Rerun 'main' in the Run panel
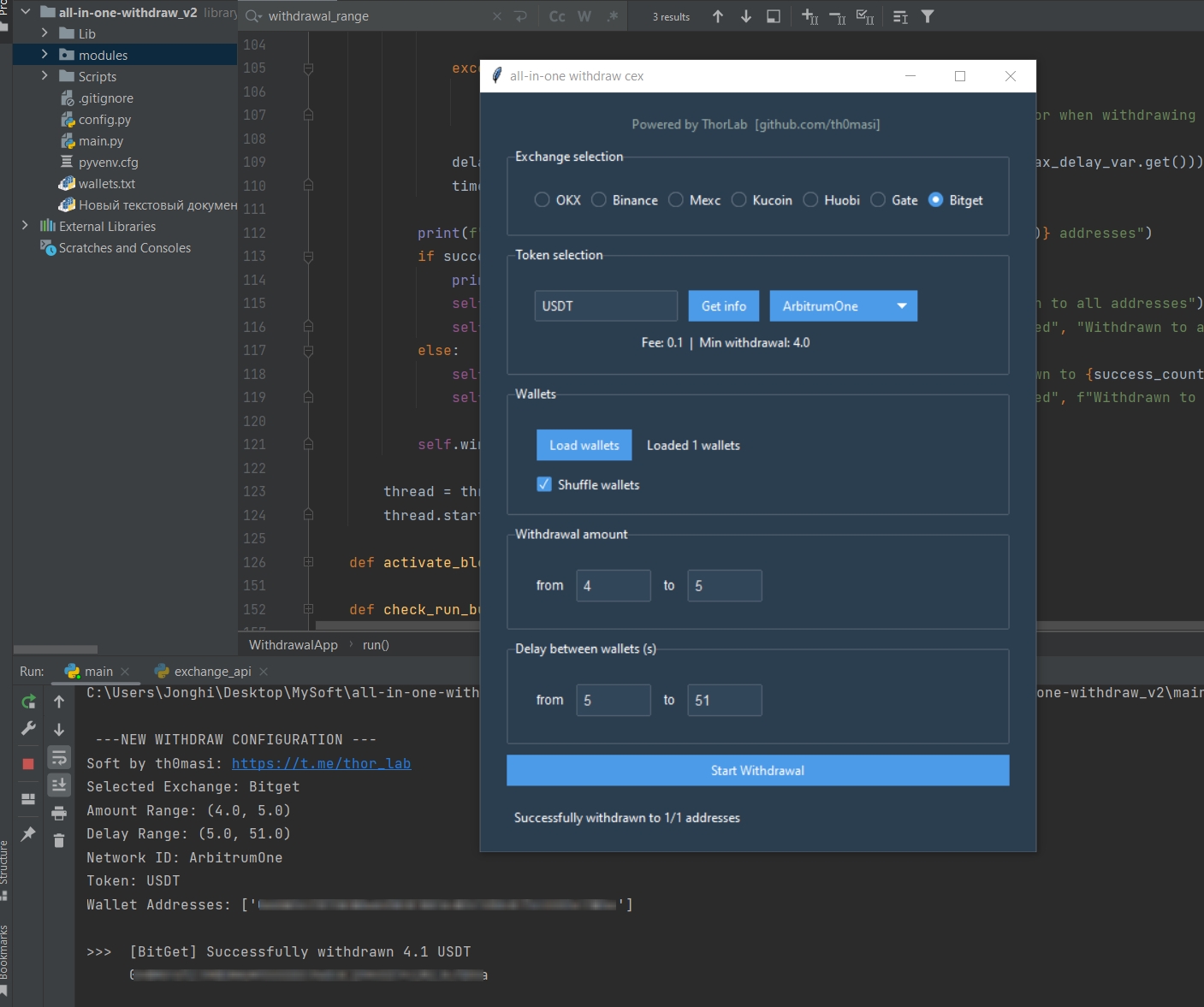Image resolution: width=1204 pixels, height=1007 pixels. 28,702
